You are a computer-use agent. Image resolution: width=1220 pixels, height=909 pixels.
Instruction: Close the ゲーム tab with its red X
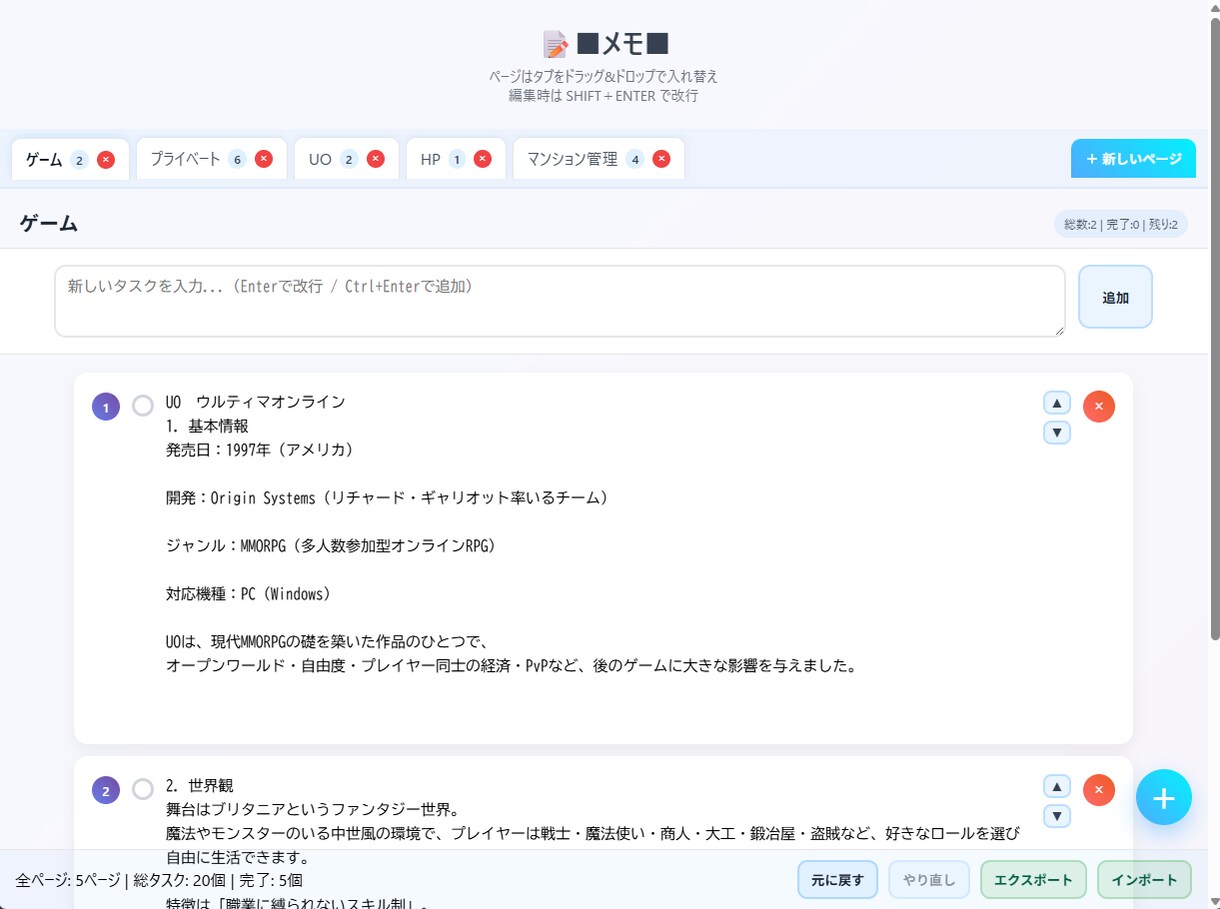pos(106,160)
